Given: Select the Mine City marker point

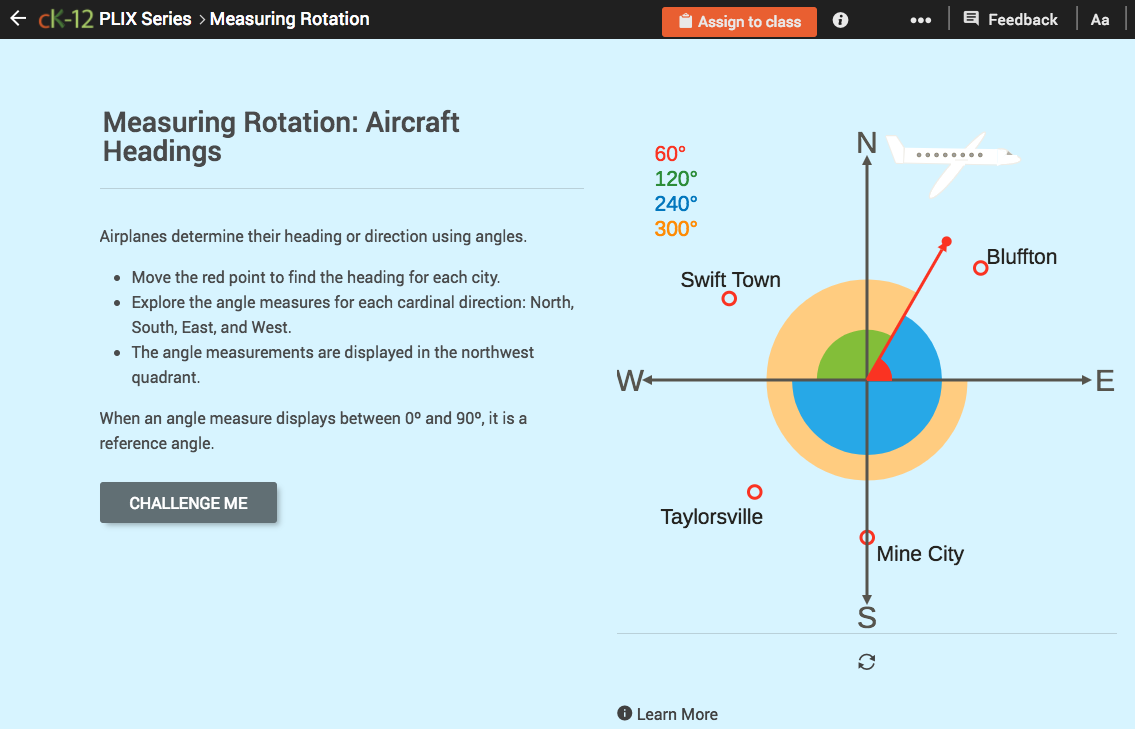Looking at the screenshot, I should 866,537.
